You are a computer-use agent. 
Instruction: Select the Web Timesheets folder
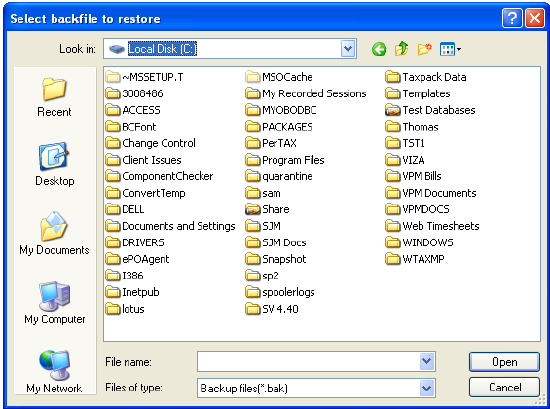(x=432, y=226)
